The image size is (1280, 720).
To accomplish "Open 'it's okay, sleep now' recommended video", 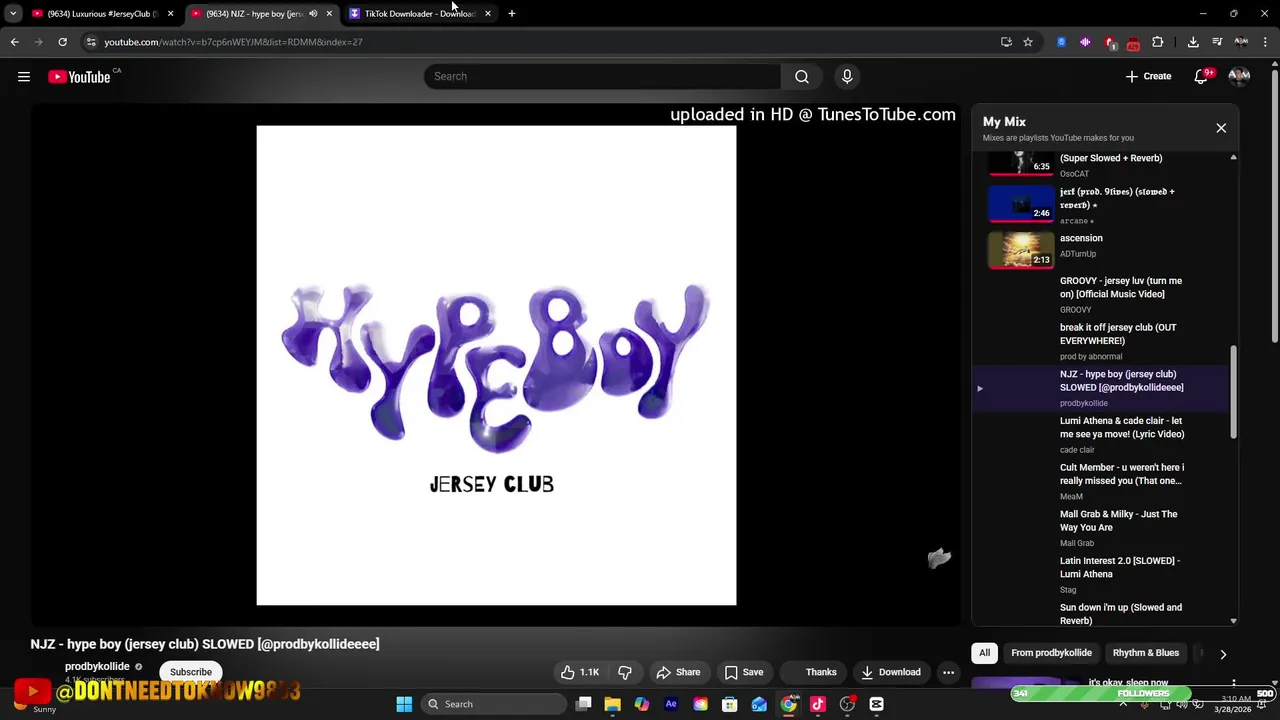I will coord(1128,683).
